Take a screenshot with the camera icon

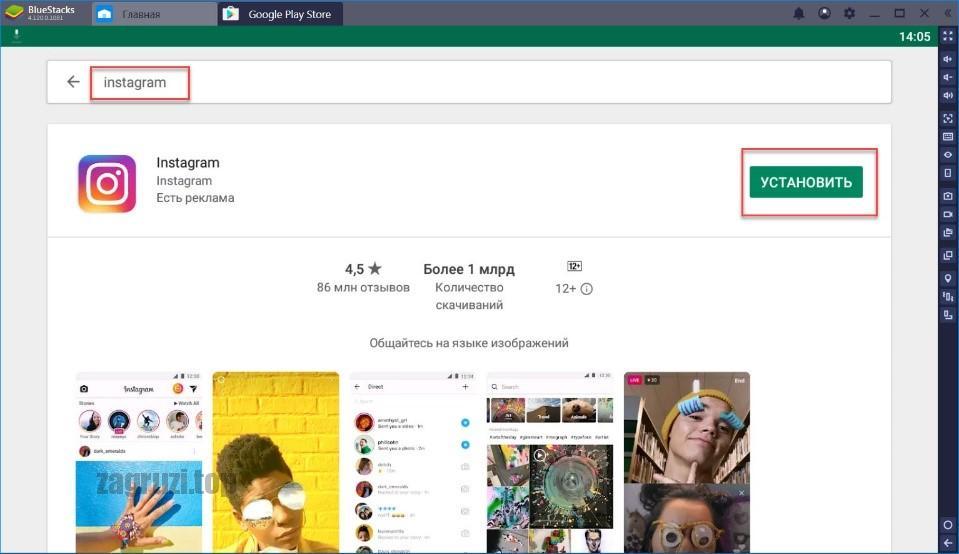(x=947, y=196)
